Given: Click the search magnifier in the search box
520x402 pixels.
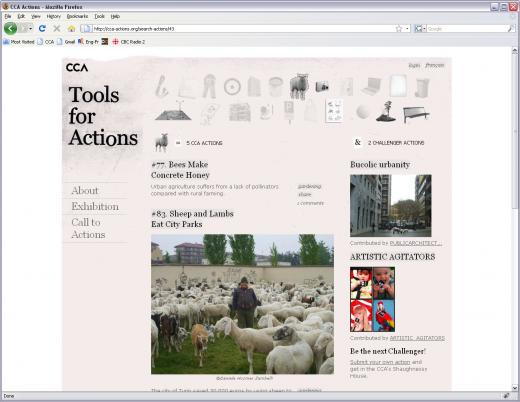Looking at the screenshot, I should [510, 29].
